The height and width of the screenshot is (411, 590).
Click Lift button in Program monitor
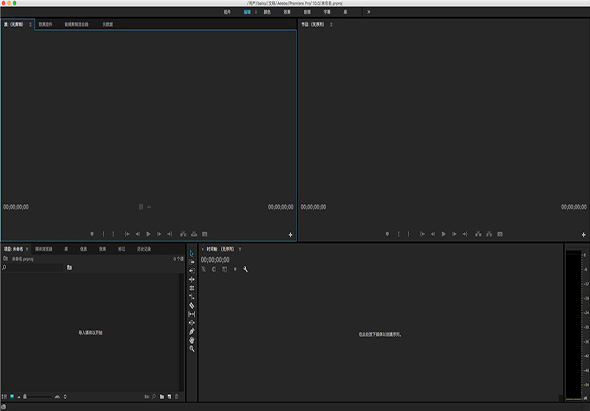click(x=478, y=234)
